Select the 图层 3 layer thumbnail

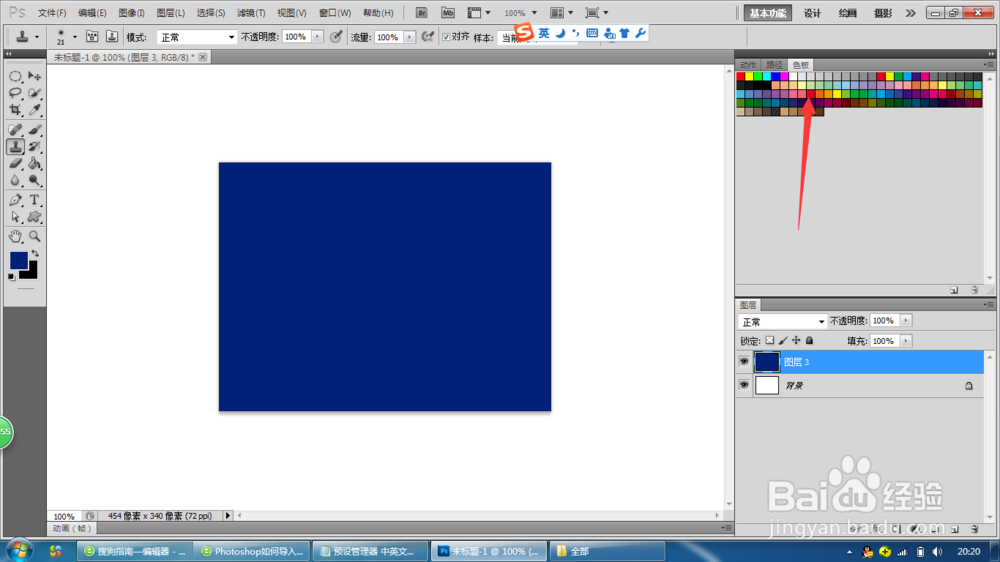point(767,362)
